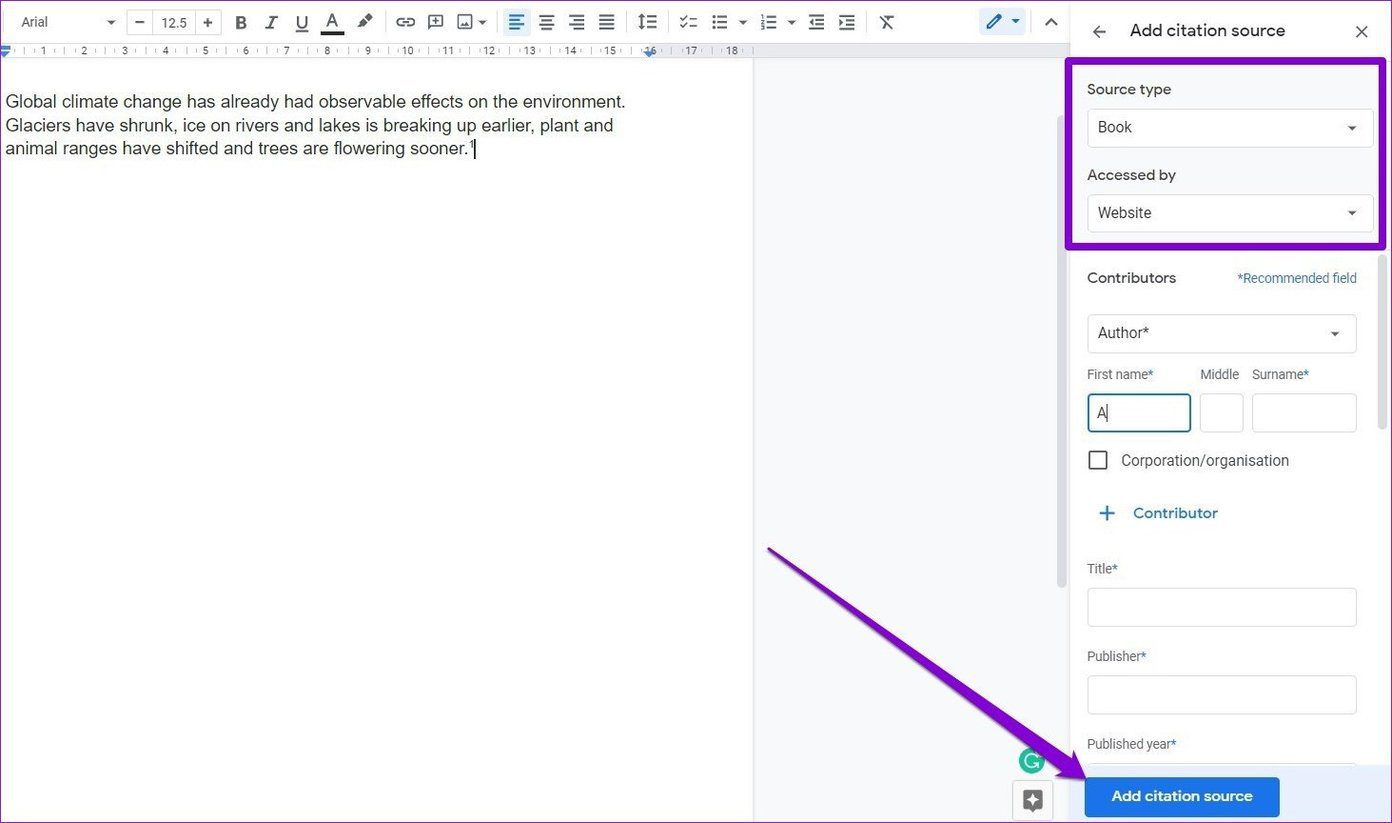The width and height of the screenshot is (1392, 823).
Task: Click the document vertical scrollbar
Action: [1062, 350]
